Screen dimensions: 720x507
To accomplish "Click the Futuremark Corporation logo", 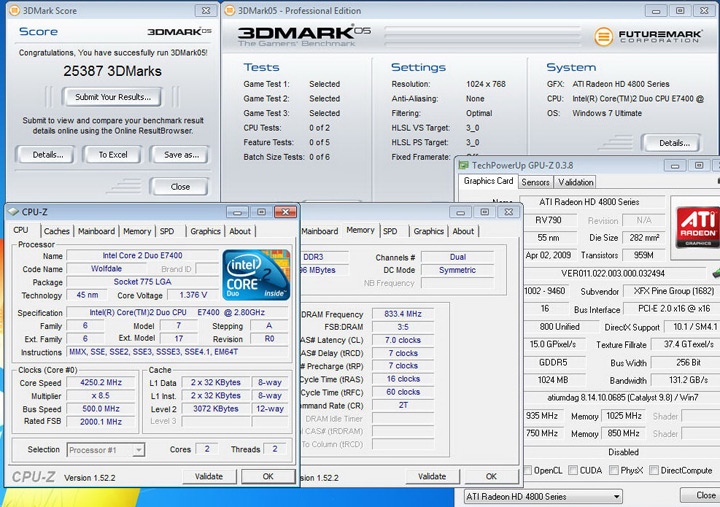I will click(x=648, y=36).
